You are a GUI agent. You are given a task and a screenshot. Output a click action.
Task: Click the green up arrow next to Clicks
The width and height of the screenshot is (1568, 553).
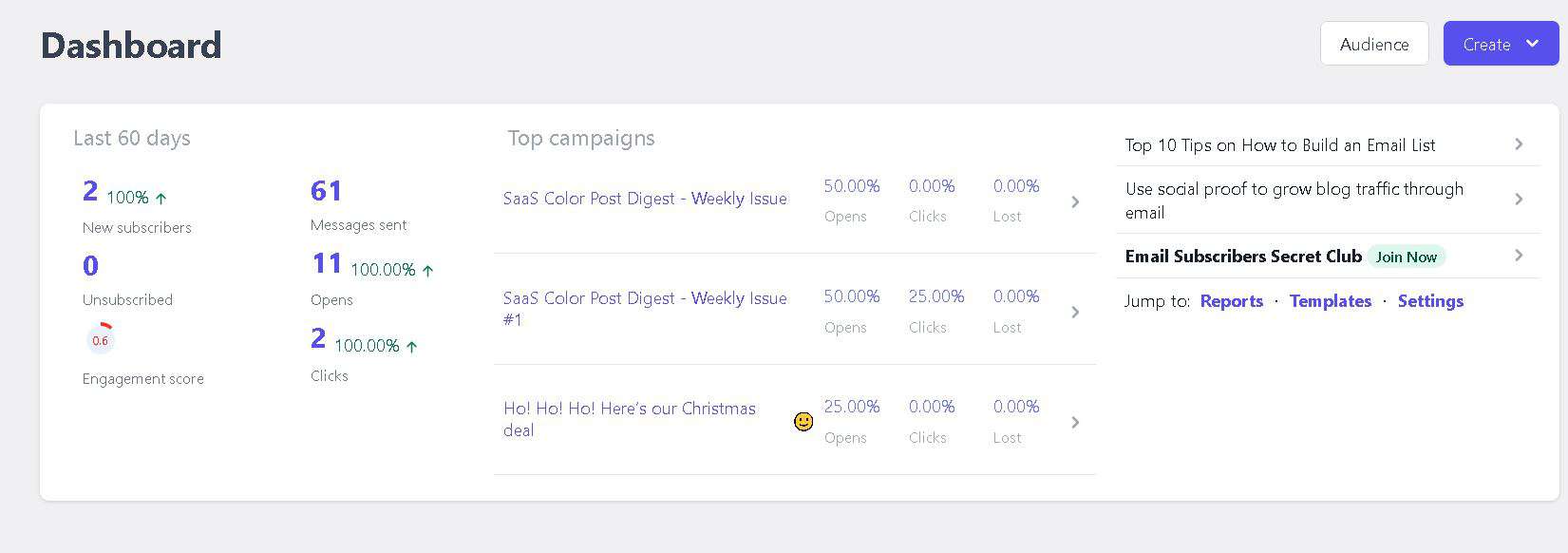(x=411, y=347)
